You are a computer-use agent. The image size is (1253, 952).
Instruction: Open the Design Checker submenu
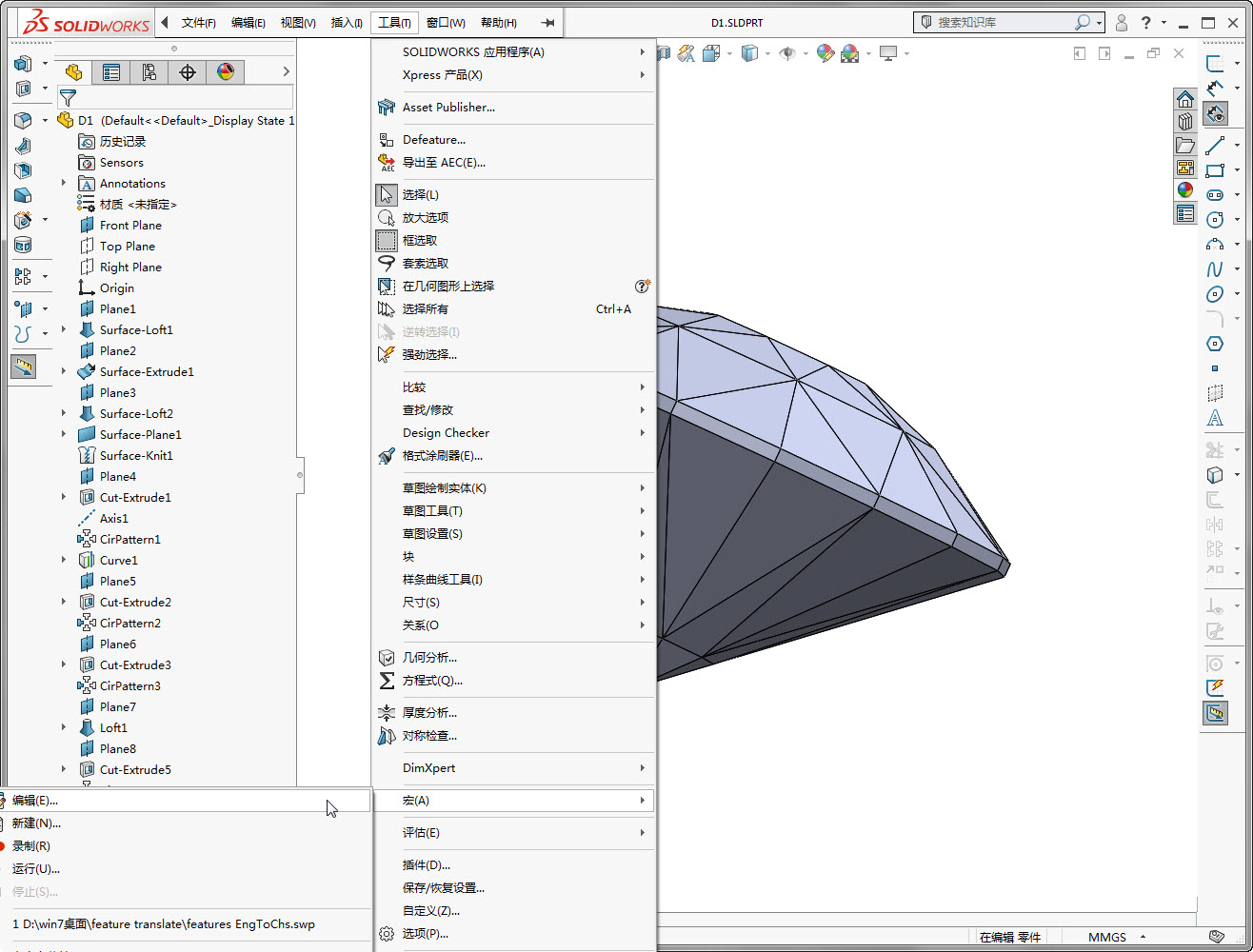click(x=514, y=433)
